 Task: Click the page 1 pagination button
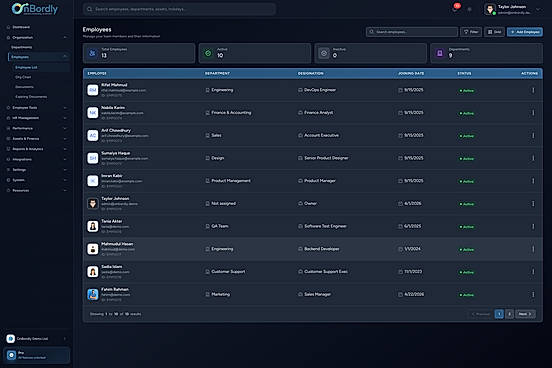(x=499, y=314)
